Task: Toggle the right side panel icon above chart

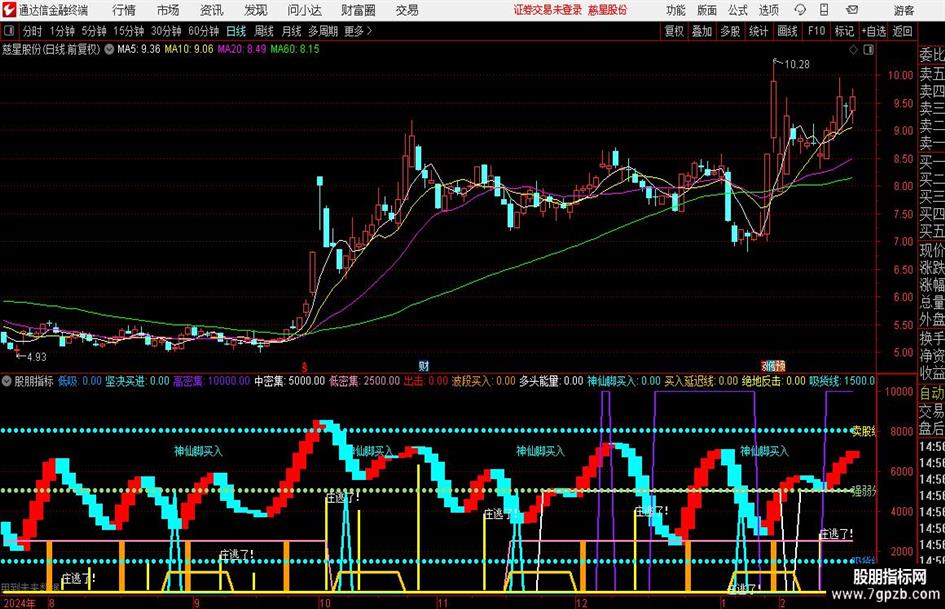Action: coord(868,49)
